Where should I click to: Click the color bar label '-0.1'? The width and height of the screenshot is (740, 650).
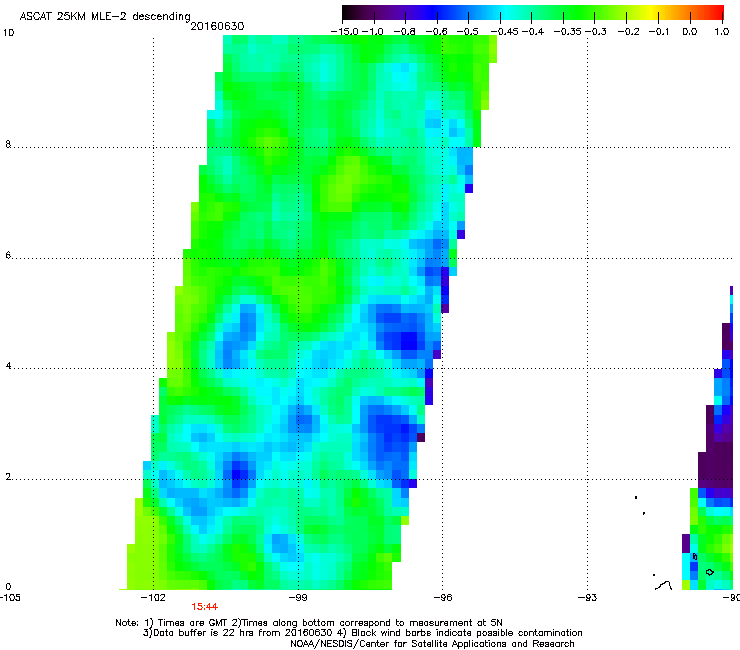(x=659, y=32)
